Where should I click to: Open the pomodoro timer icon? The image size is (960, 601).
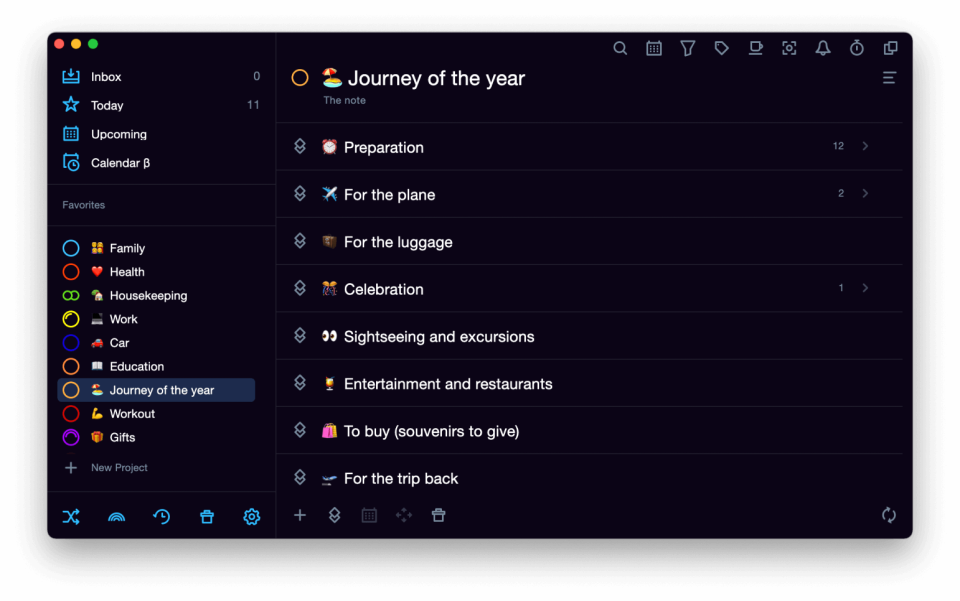[x=856, y=47]
